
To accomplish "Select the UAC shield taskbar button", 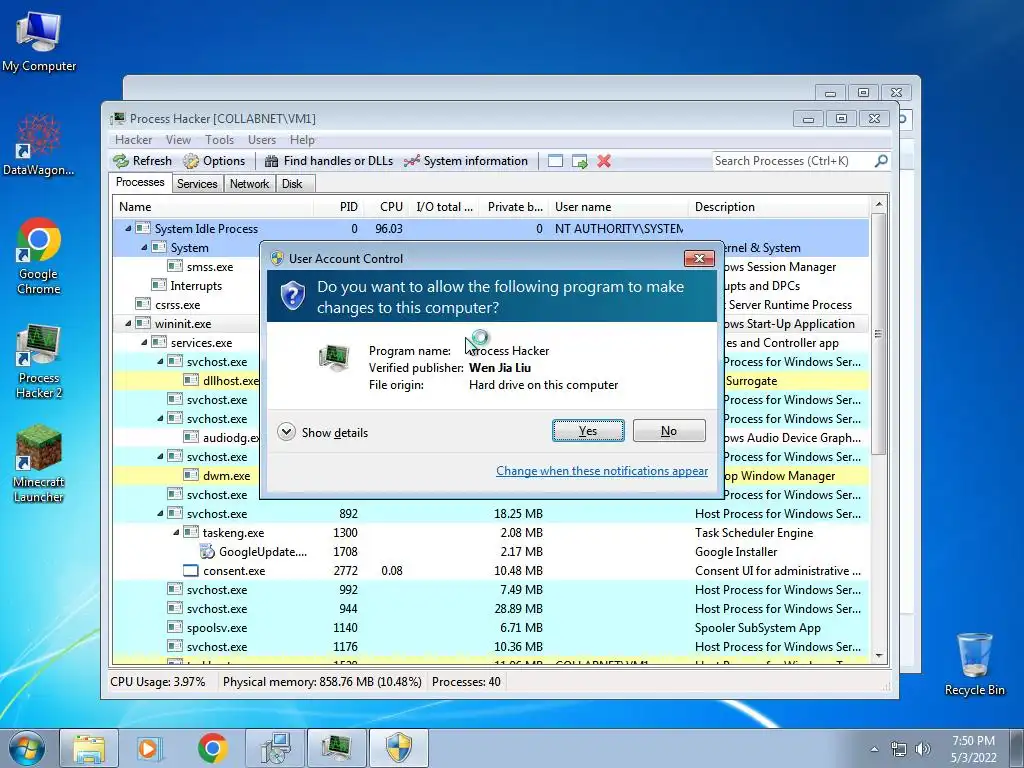I will pyautogui.click(x=399, y=748).
